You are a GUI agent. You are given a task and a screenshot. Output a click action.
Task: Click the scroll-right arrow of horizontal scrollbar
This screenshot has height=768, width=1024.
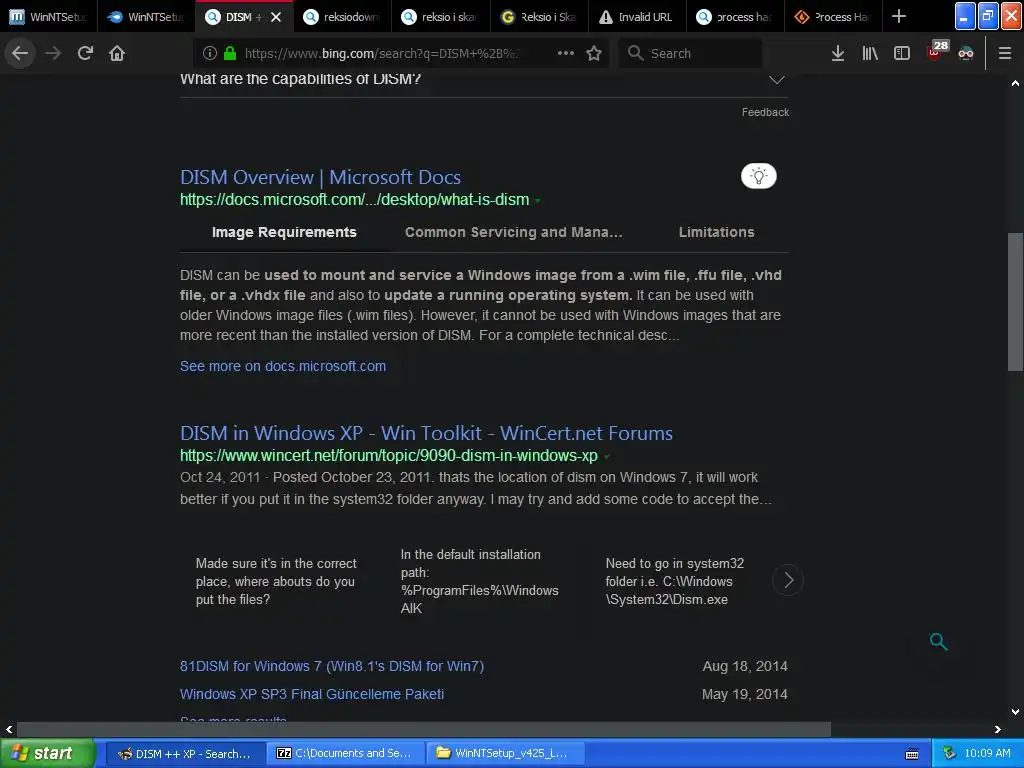pyautogui.click(x=997, y=729)
